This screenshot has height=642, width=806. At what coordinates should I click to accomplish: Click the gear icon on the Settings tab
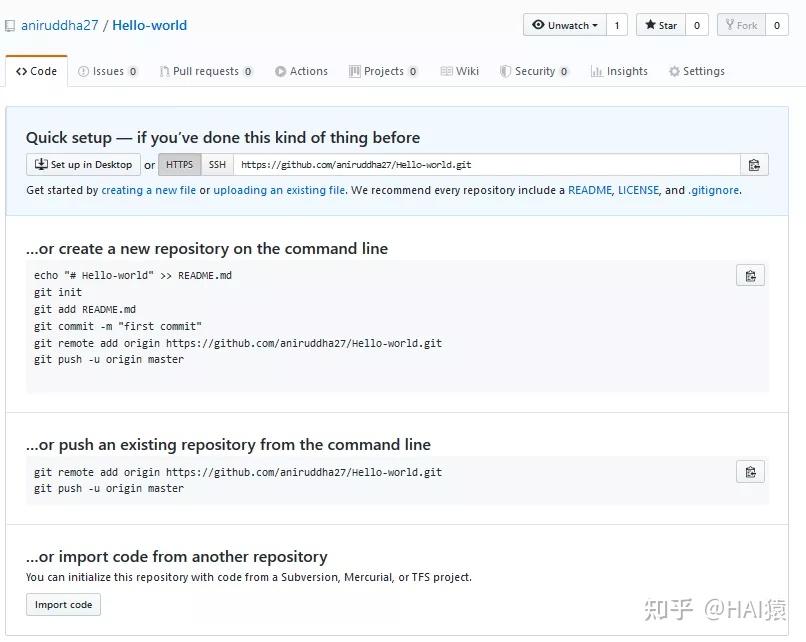[x=674, y=71]
